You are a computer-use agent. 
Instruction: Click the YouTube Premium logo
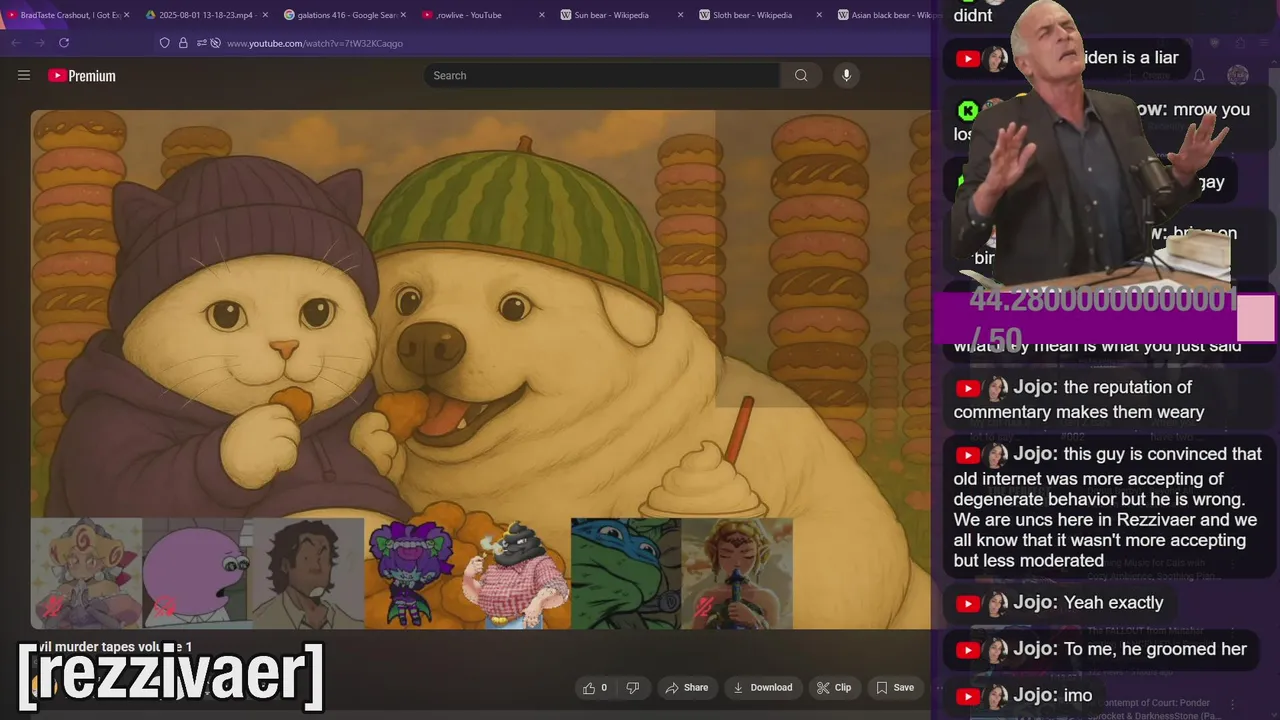click(82, 76)
